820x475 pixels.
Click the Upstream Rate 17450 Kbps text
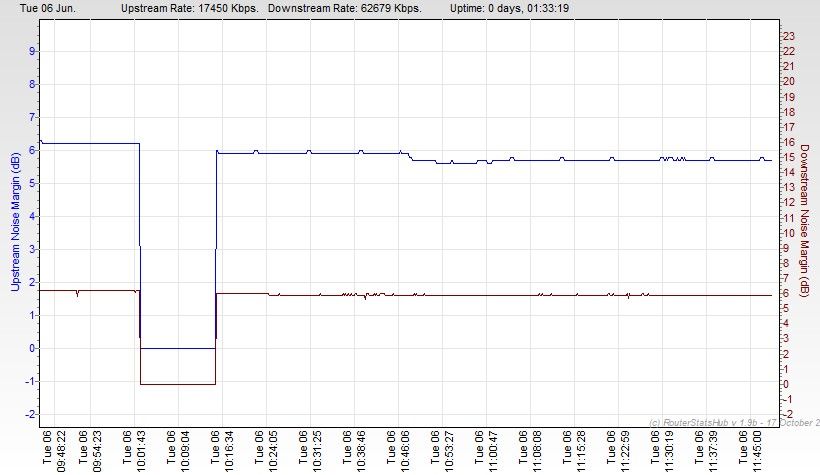(189, 8)
